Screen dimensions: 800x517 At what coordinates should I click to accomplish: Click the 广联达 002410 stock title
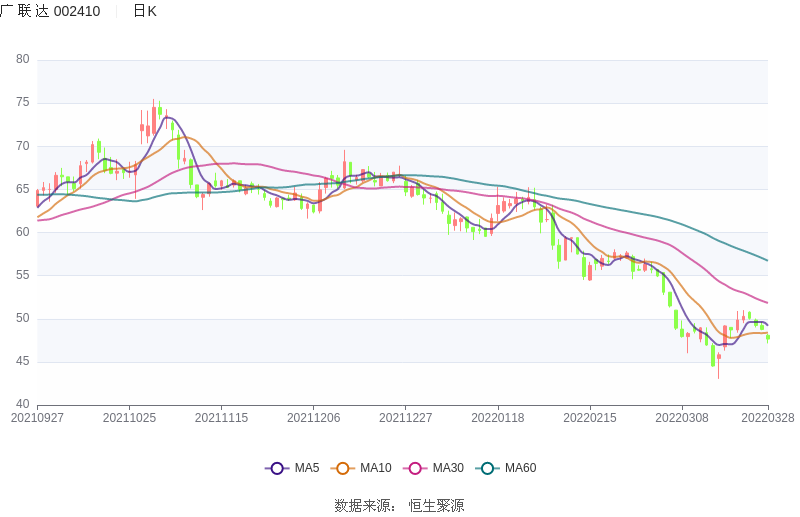coord(50,11)
